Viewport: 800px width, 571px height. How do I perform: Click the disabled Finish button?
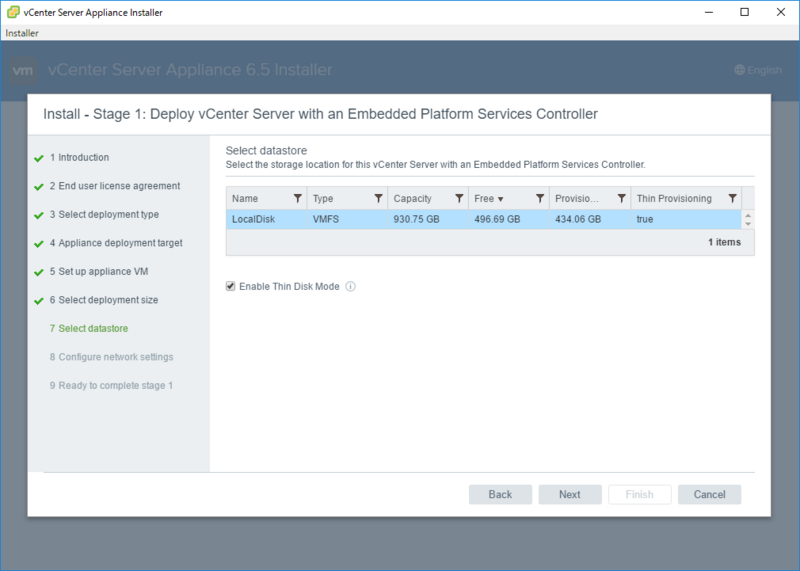coord(640,494)
